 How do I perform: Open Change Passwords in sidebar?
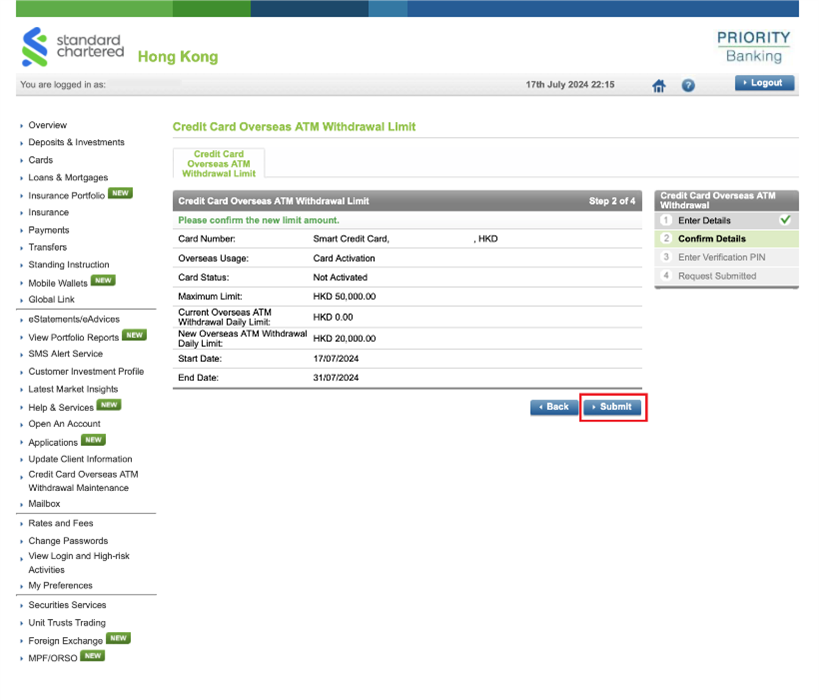tap(67, 541)
